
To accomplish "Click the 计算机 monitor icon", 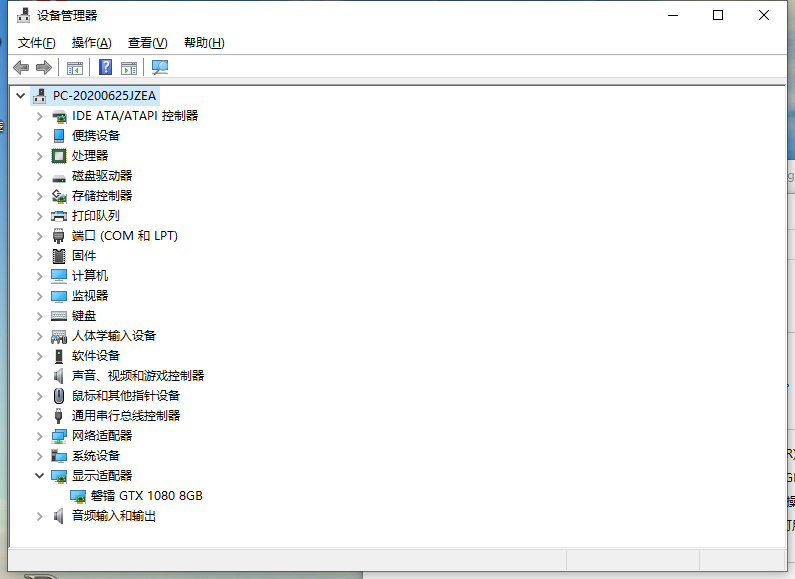I will 59,276.
